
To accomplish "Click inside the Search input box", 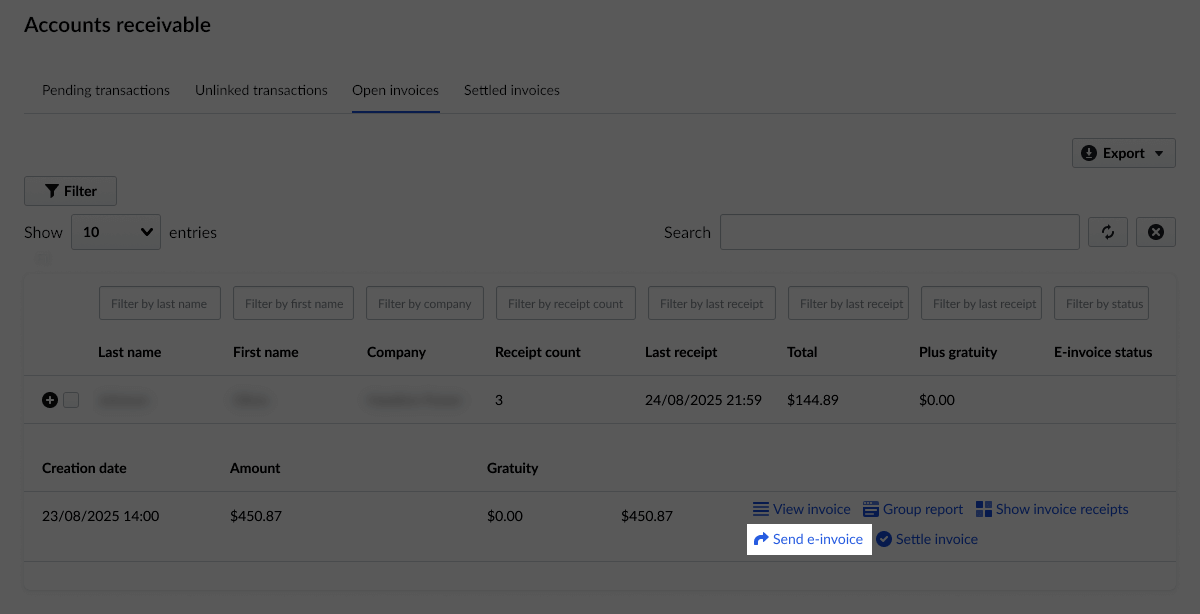I will 898,231.
